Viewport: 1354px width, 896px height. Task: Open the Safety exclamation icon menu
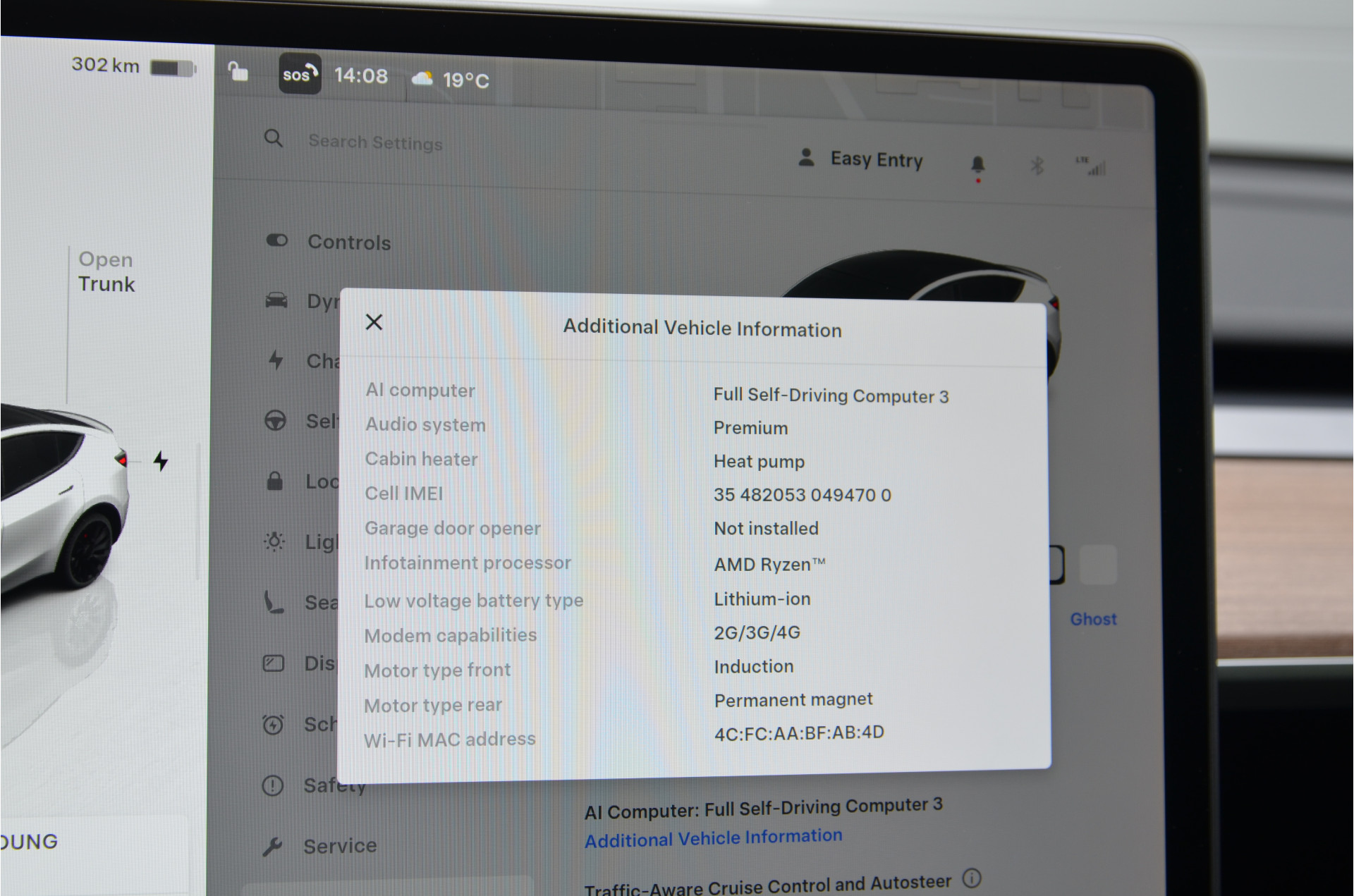272,785
